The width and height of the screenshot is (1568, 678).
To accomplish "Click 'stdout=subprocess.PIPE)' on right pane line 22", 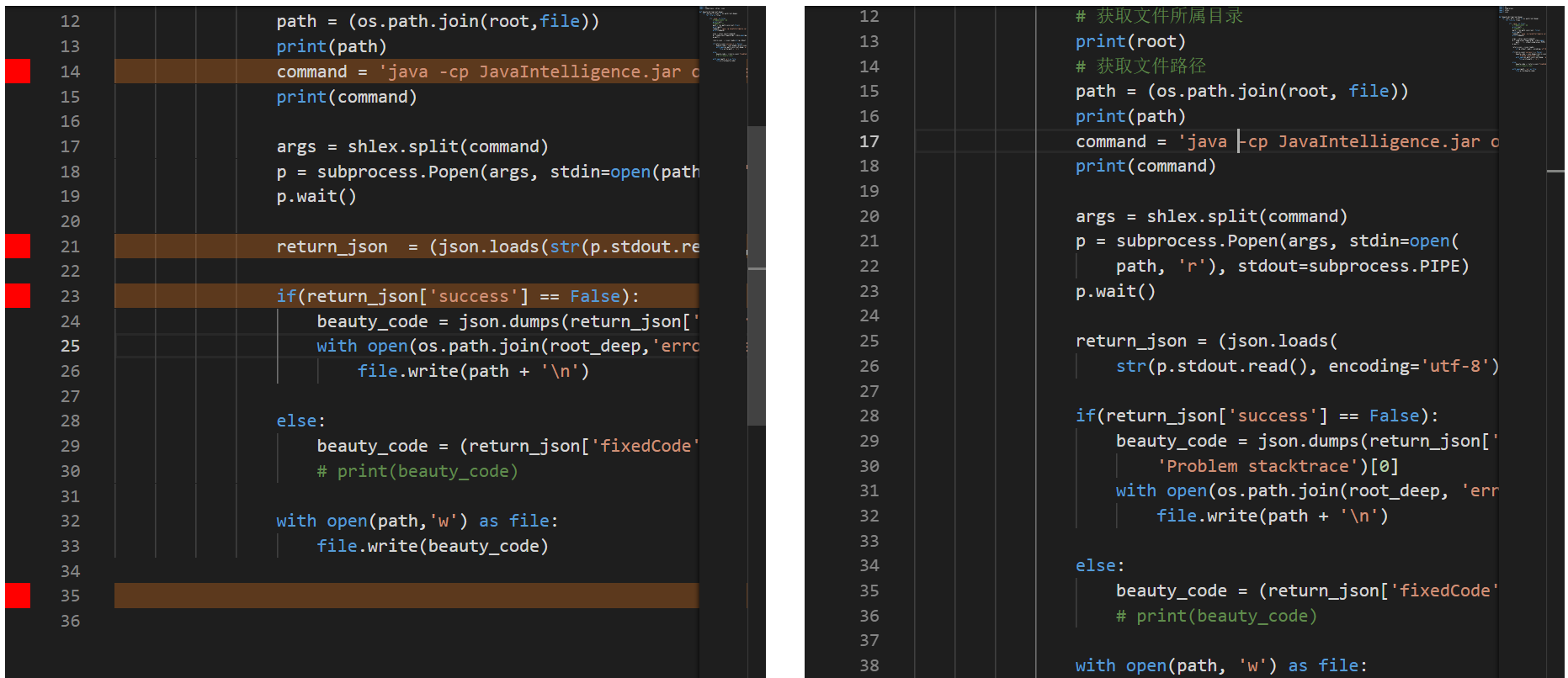I will pos(1353,266).
